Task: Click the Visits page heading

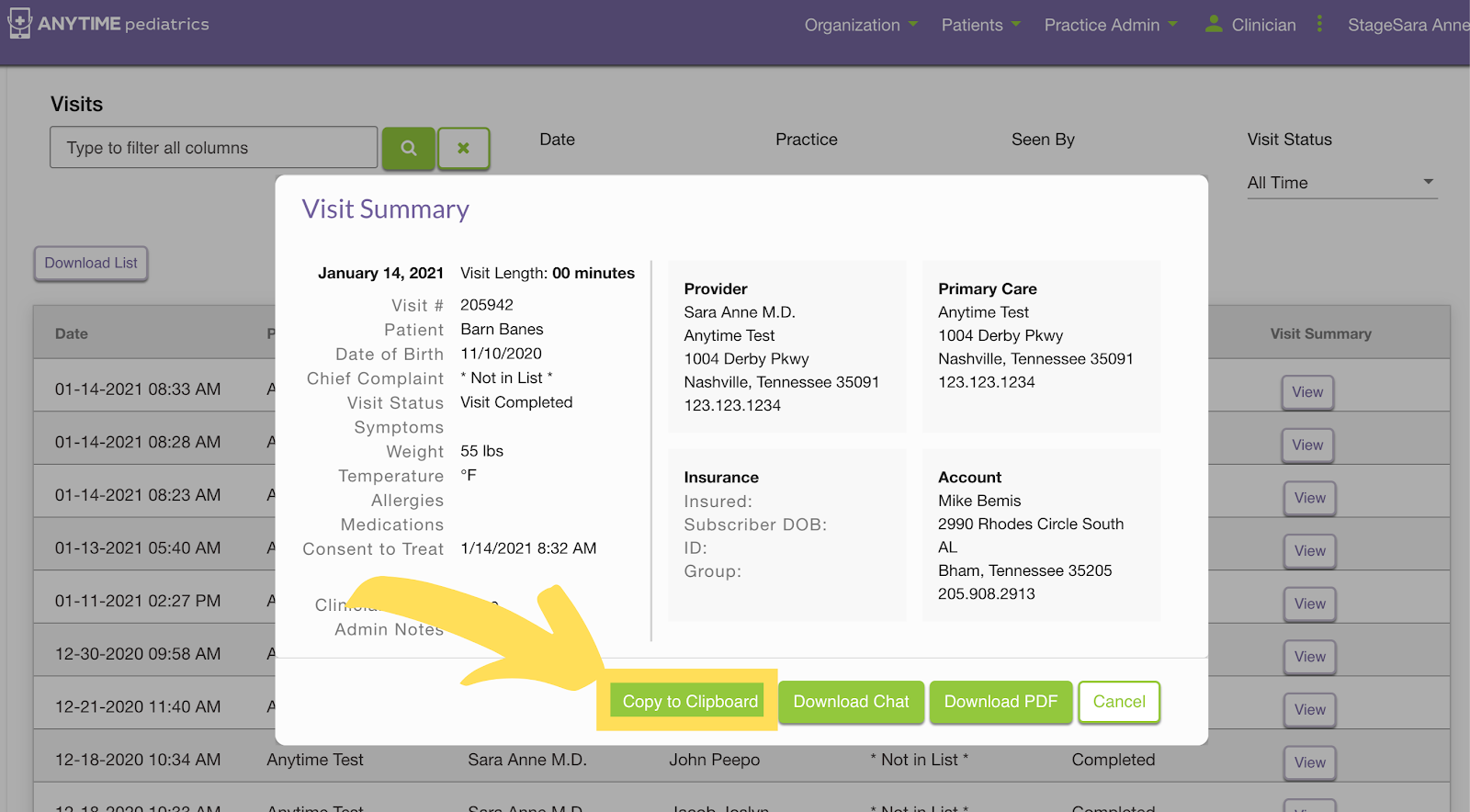Action: pos(77,104)
